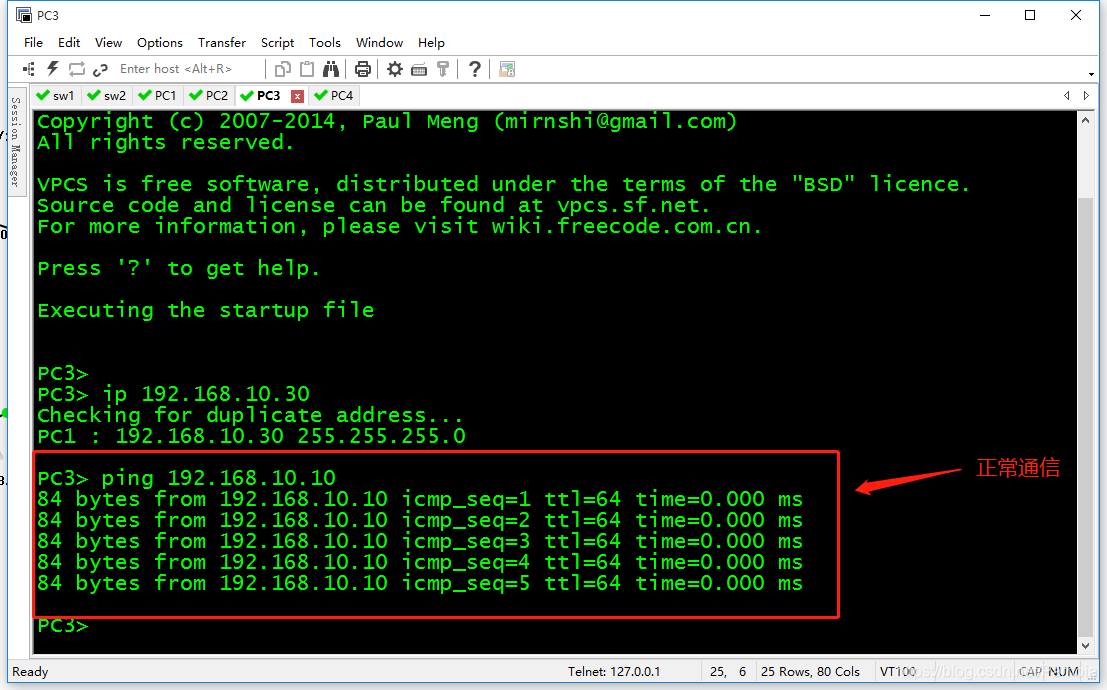1107x690 pixels.
Task: Click the Paste clipboard icon
Action: pos(307,69)
